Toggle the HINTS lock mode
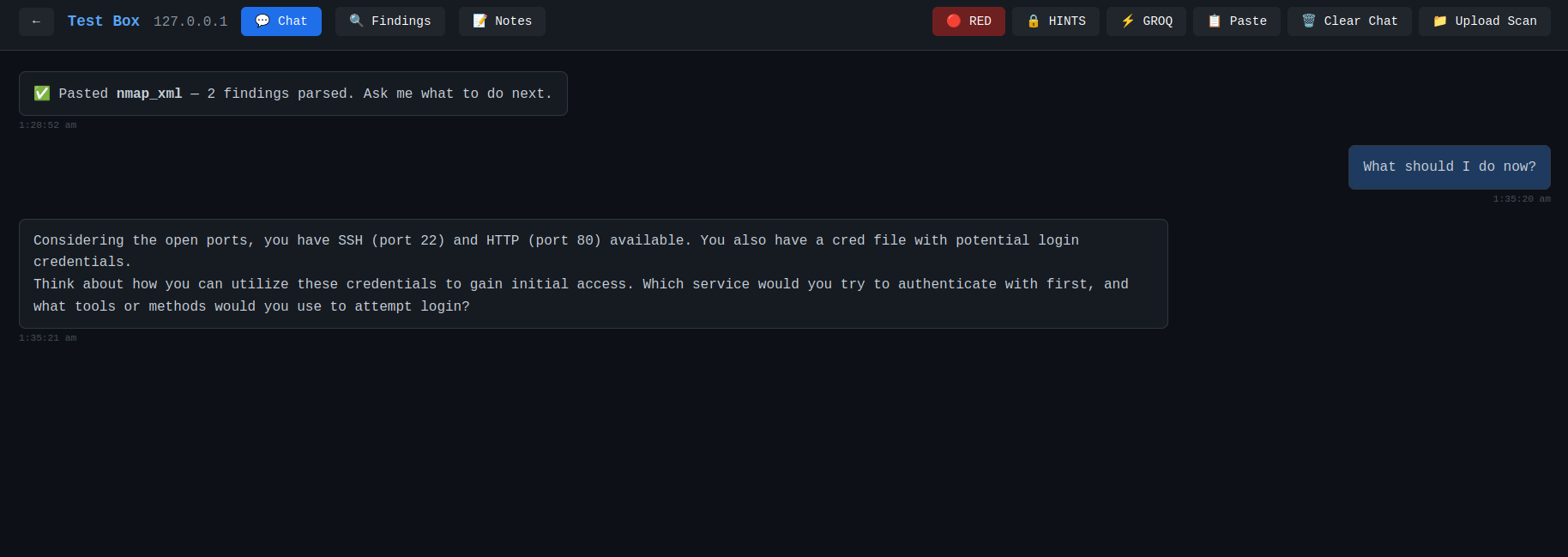Viewport: 1568px width, 557px height. 1056,21
